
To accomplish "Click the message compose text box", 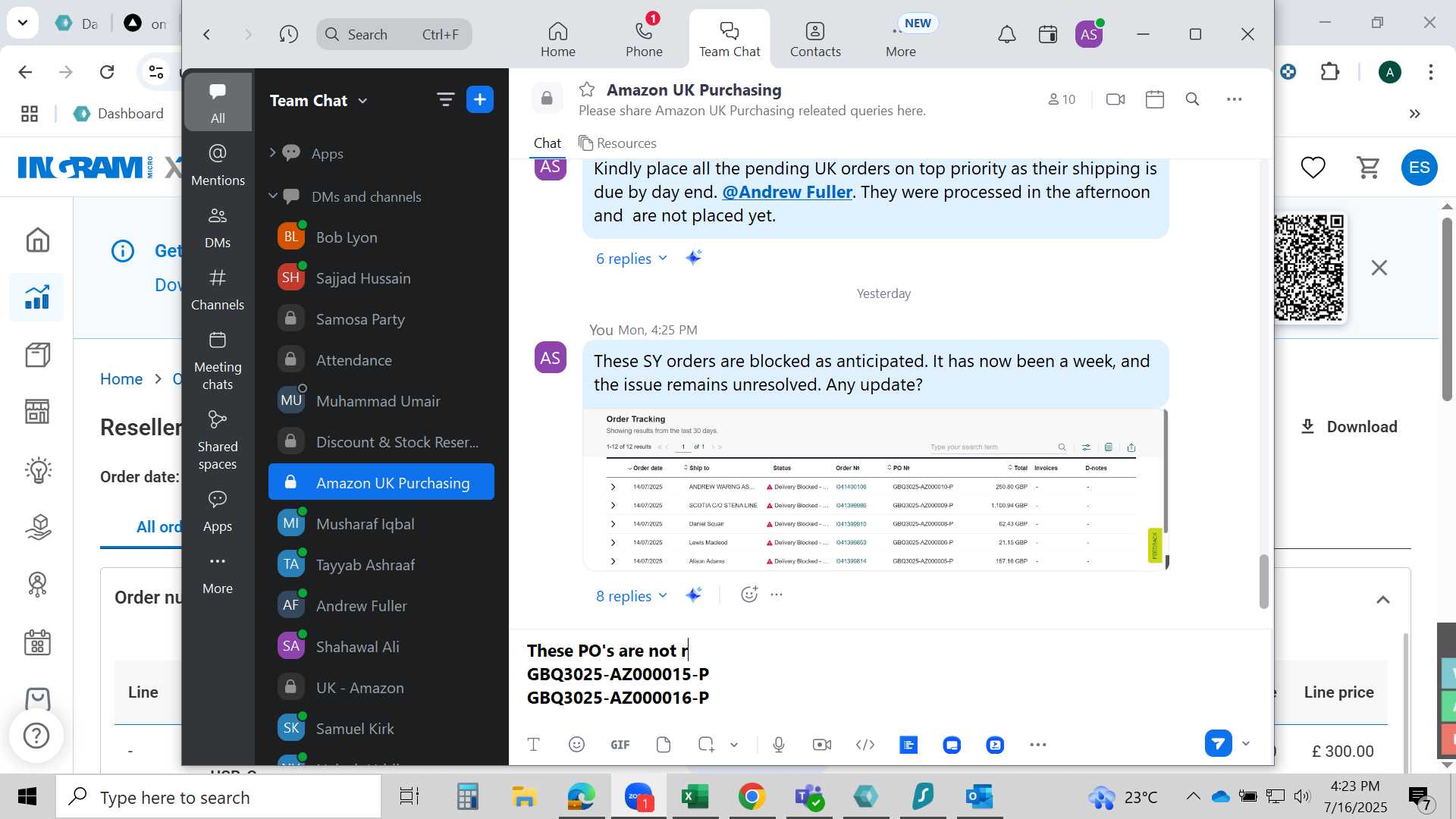I will (x=891, y=674).
